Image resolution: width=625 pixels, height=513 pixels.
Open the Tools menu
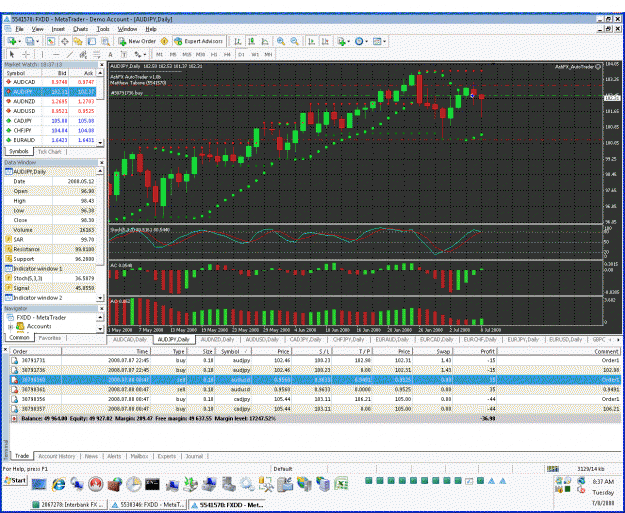tap(103, 29)
